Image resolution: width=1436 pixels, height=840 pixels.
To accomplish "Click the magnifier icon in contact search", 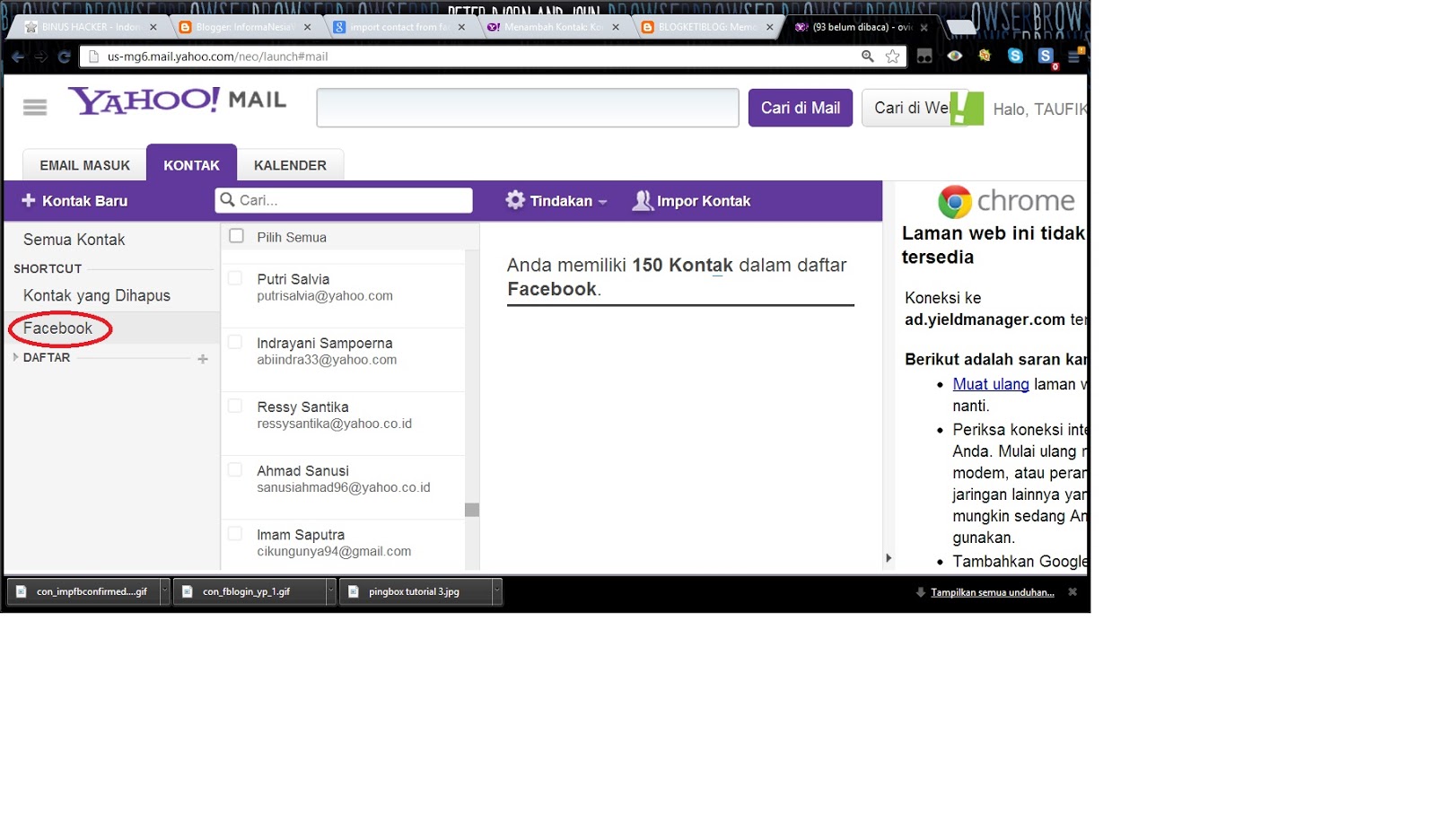I will 228,200.
